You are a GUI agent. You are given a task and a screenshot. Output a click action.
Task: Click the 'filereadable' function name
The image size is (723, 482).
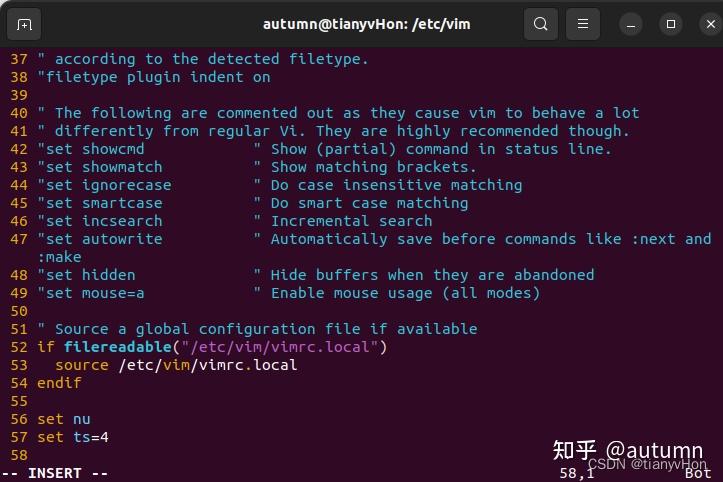pyautogui.click(x=118, y=347)
